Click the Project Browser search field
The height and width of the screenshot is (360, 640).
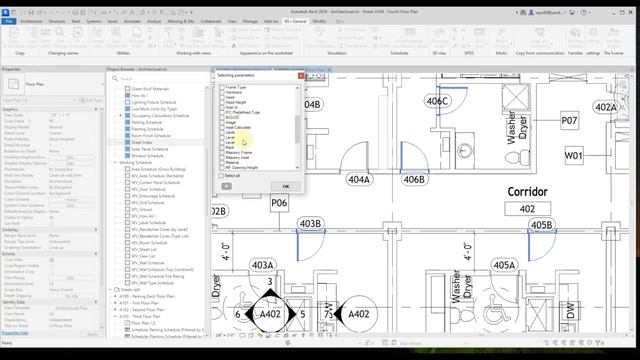[x=159, y=78]
